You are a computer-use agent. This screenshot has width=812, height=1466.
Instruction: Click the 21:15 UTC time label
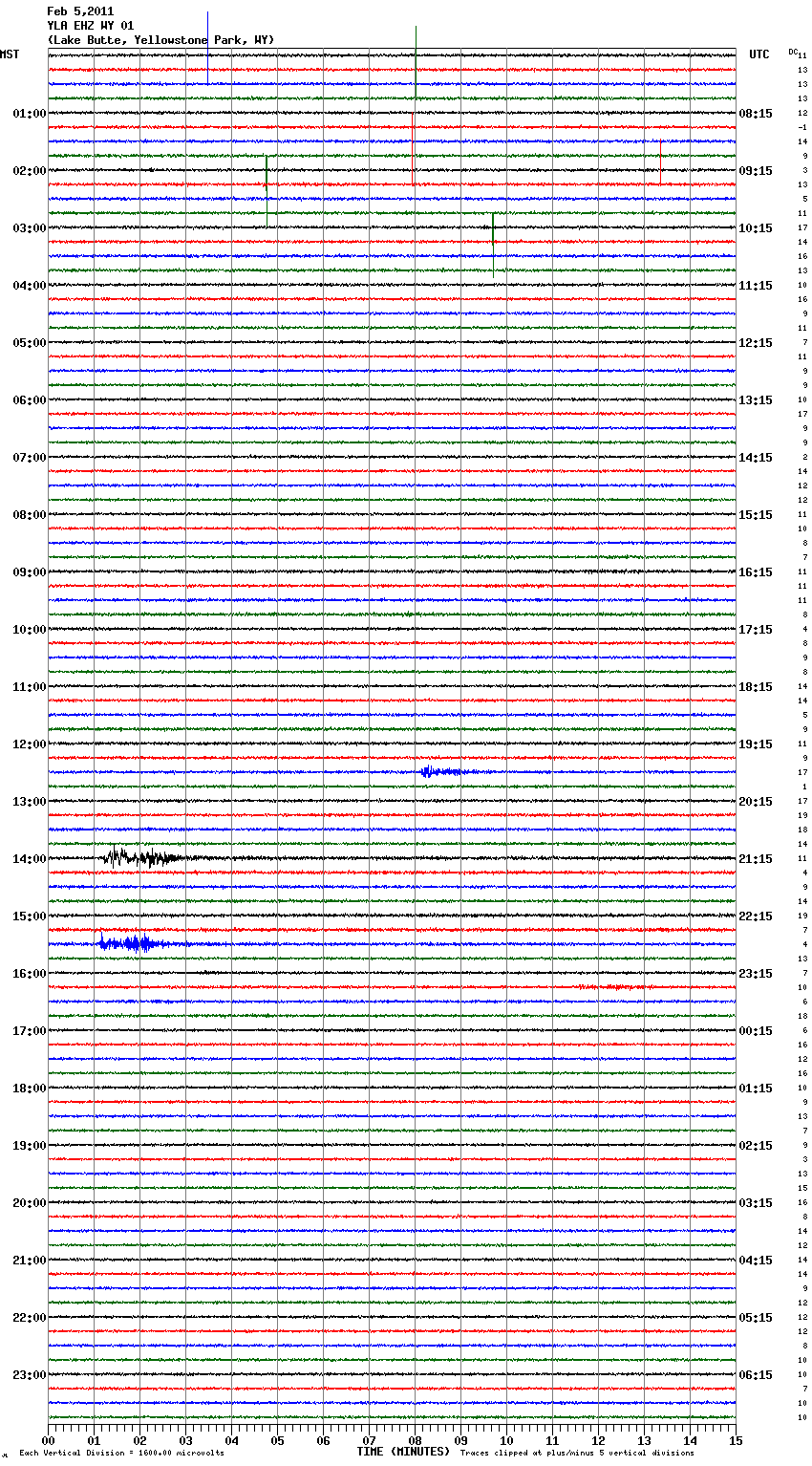756,859
